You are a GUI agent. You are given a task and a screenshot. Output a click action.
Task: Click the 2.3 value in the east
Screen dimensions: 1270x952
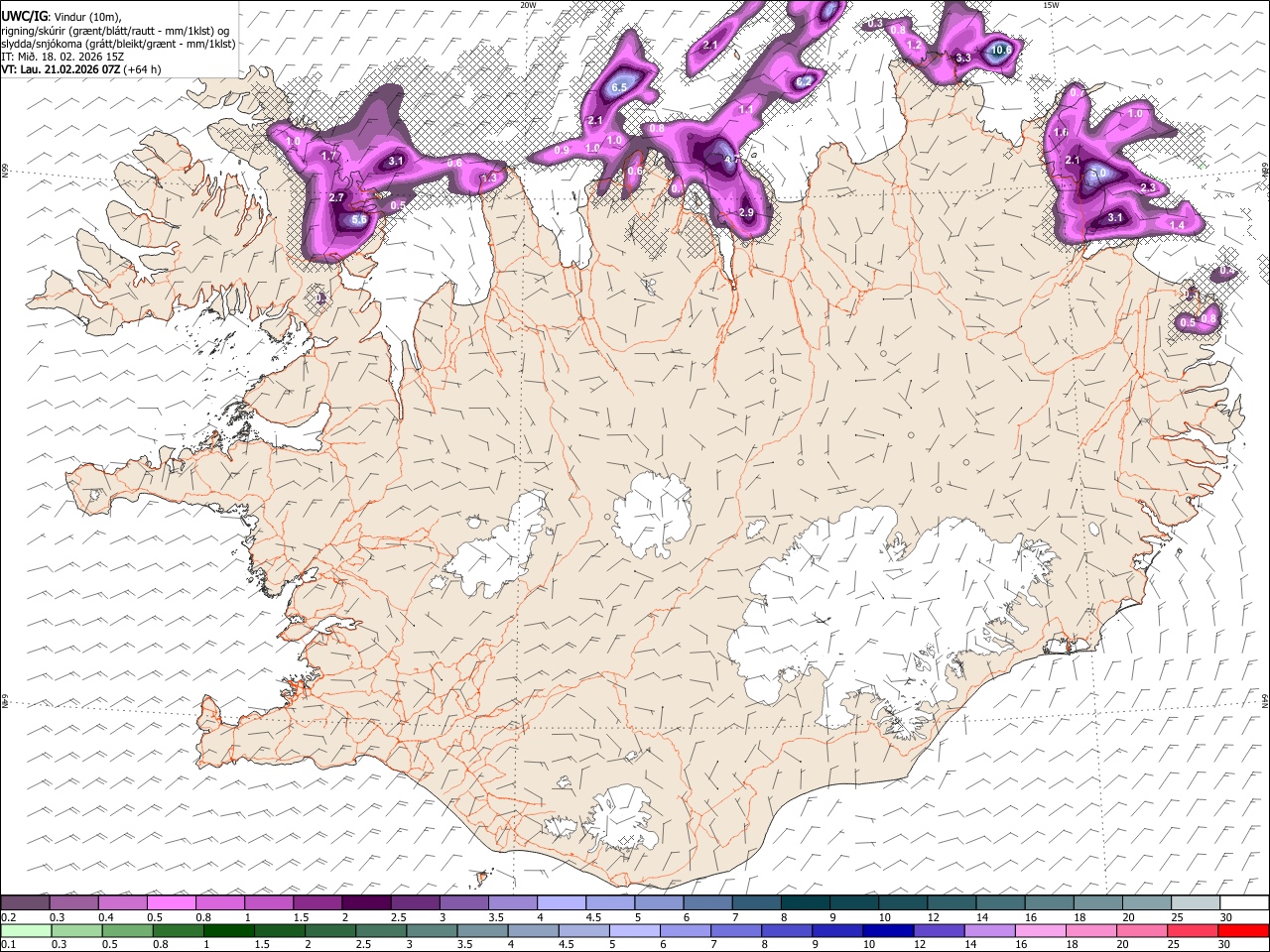(1149, 187)
